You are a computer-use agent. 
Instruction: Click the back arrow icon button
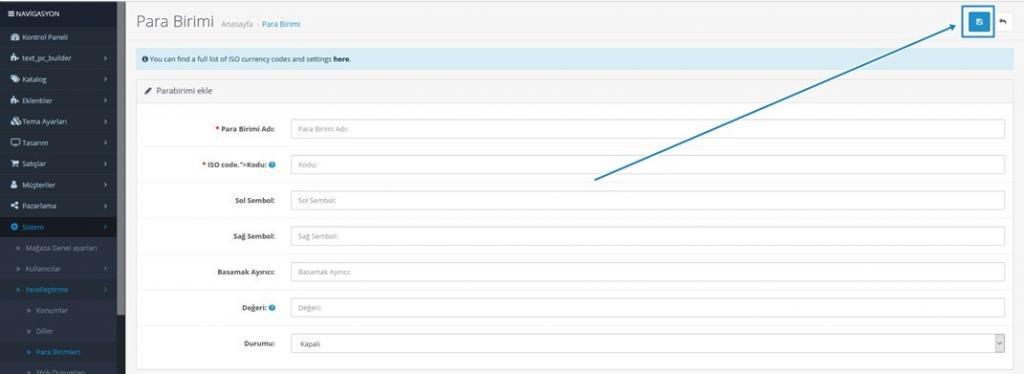tap(1002, 23)
